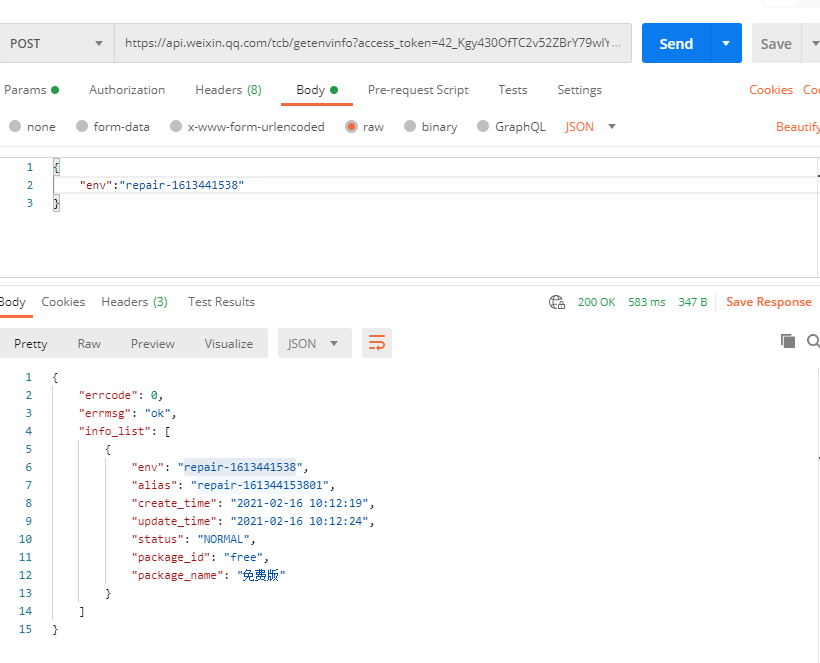Click the response word-wrap icon
This screenshot has width=820, height=663.
pyautogui.click(x=377, y=344)
